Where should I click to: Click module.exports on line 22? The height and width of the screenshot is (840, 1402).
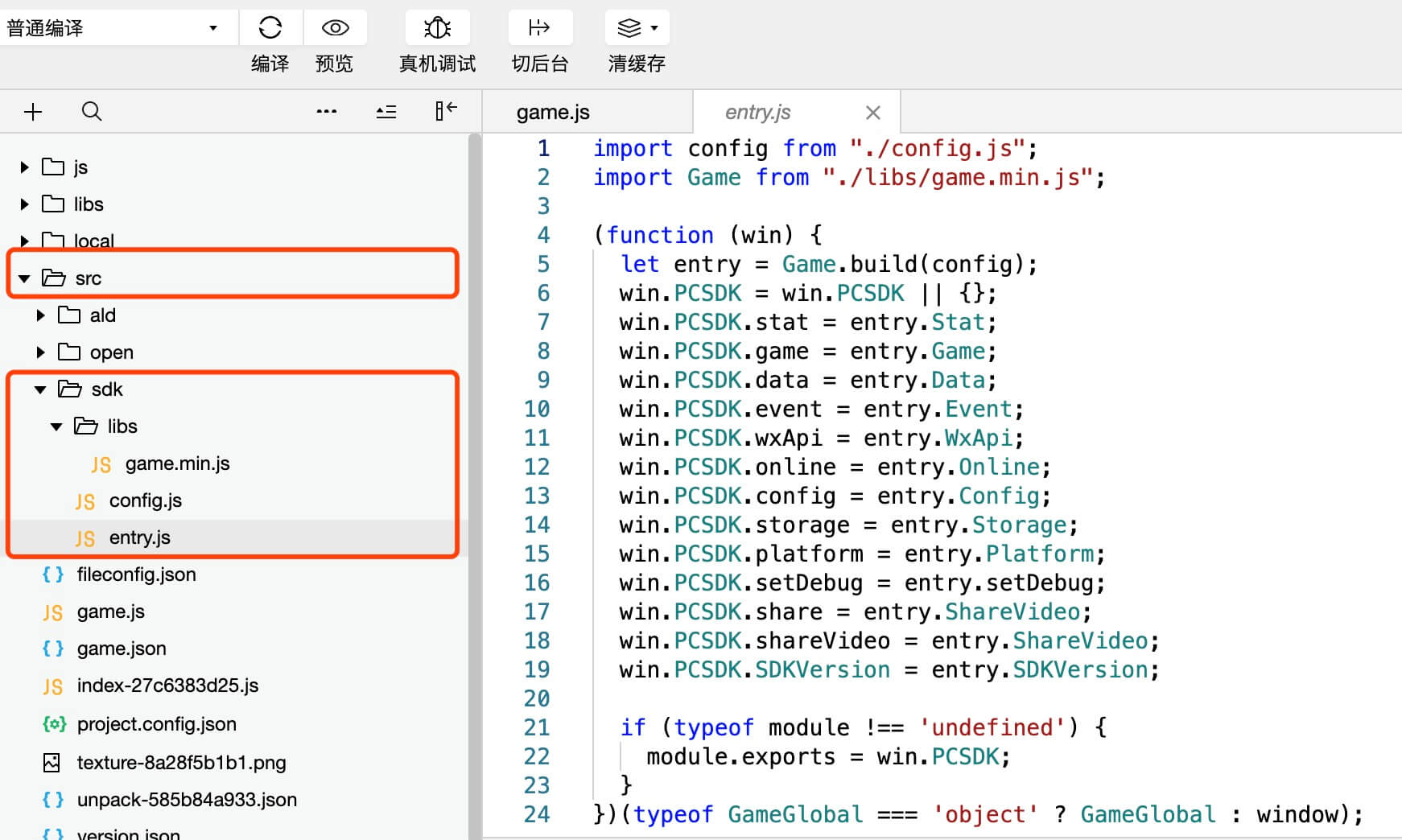(x=741, y=756)
